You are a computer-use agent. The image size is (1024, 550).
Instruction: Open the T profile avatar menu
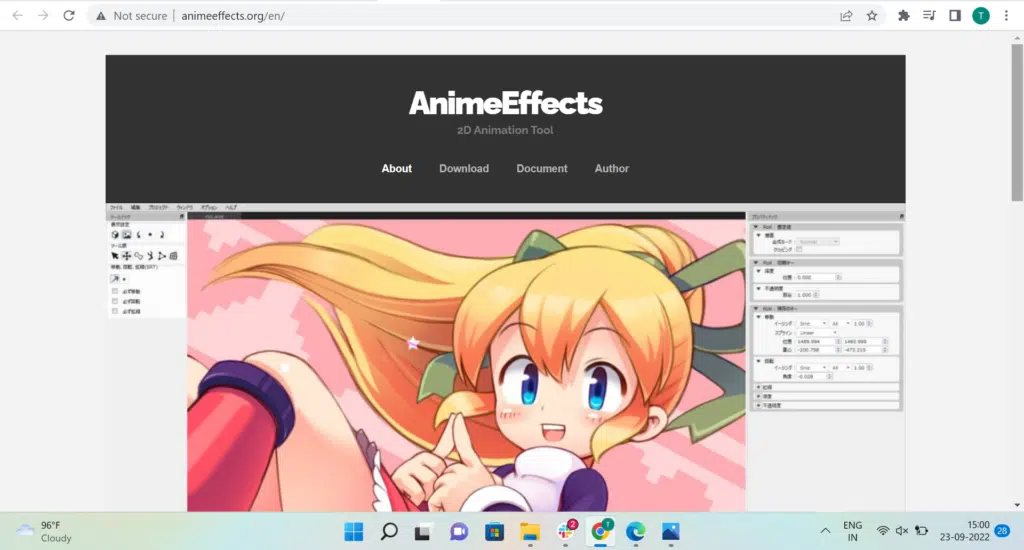(981, 16)
